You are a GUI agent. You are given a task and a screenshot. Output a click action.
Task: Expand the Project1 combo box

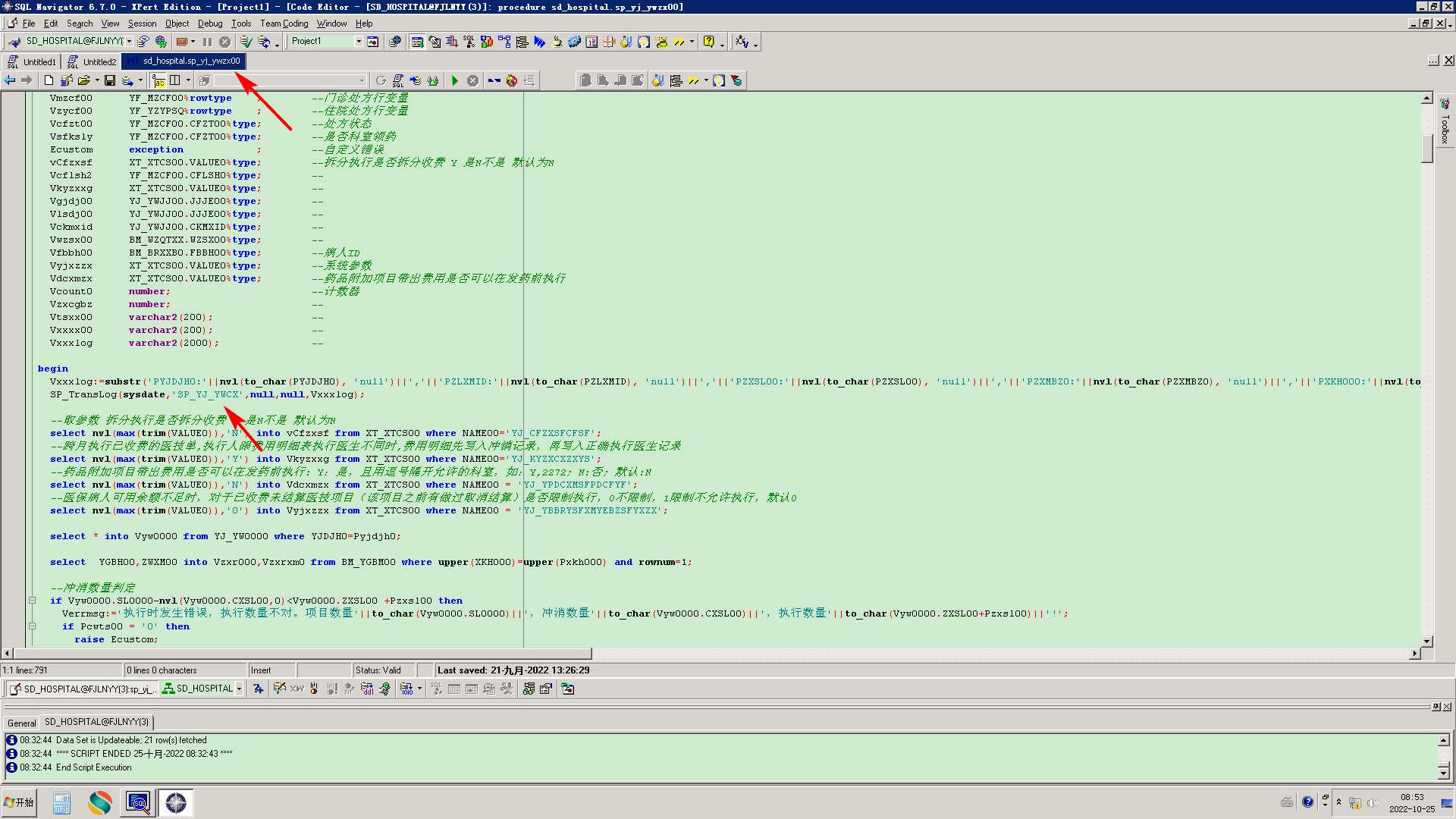coord(359,42)
